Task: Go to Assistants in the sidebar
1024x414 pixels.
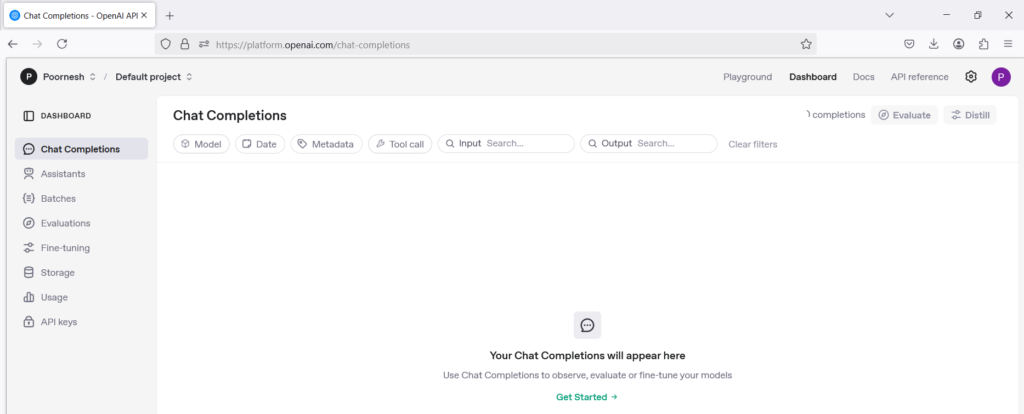Action: click(82, 174)
